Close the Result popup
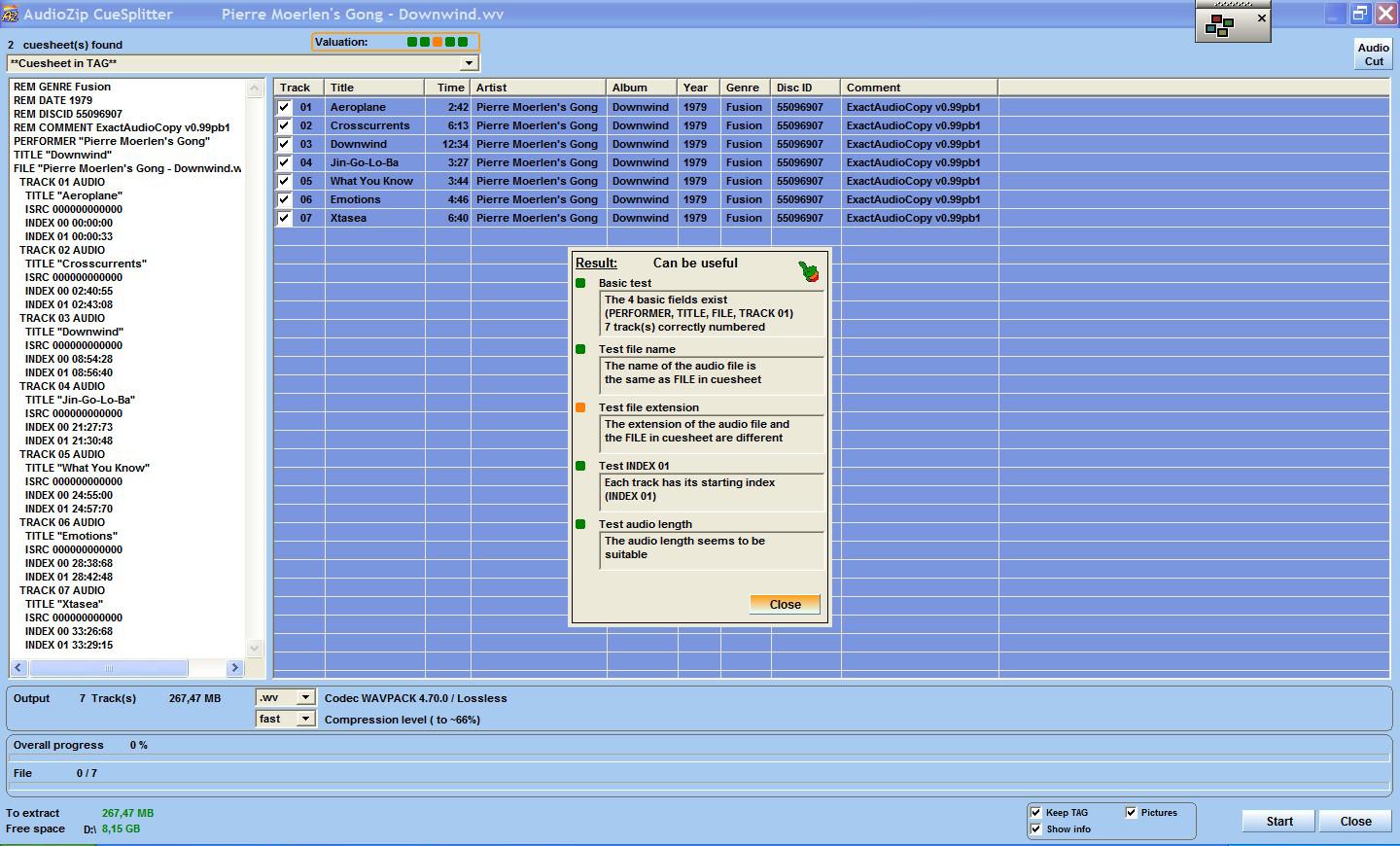1400x846 pixels. pos(785,604)
